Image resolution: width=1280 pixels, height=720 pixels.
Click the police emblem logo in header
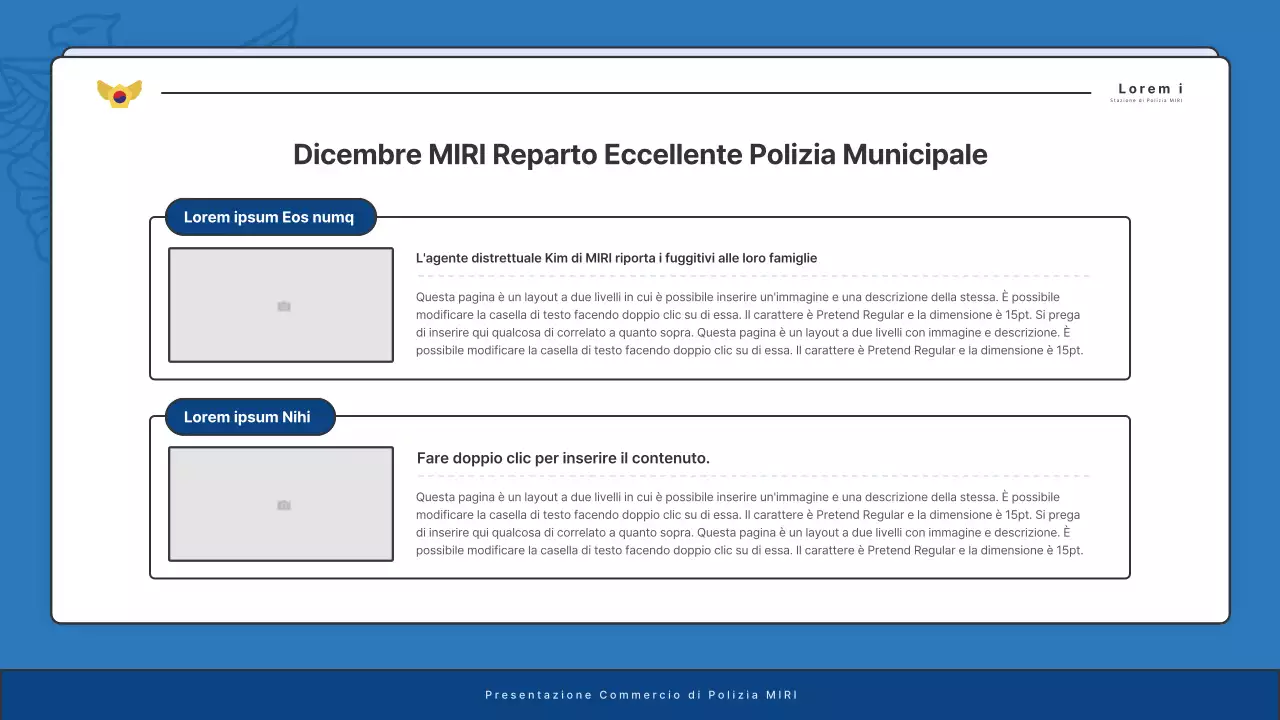[x=119, y=94]
